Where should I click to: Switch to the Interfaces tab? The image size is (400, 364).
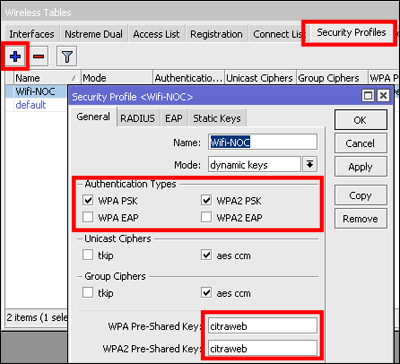(32, 34)
